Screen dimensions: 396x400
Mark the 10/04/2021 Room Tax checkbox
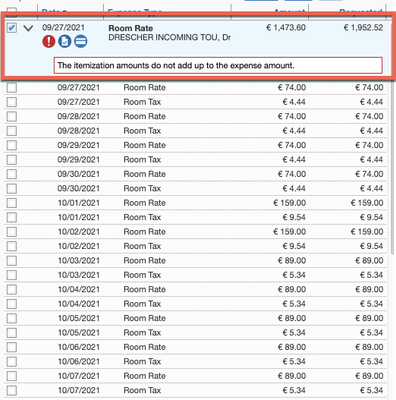click(12, 304)
